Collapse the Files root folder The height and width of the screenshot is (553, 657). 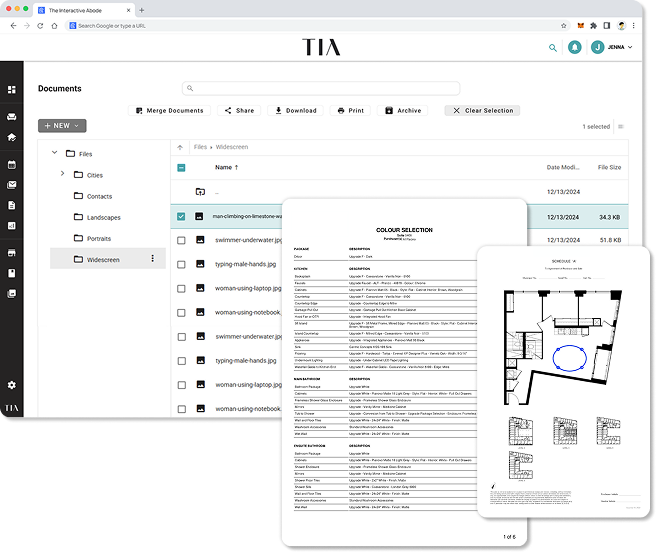[53, 154]
